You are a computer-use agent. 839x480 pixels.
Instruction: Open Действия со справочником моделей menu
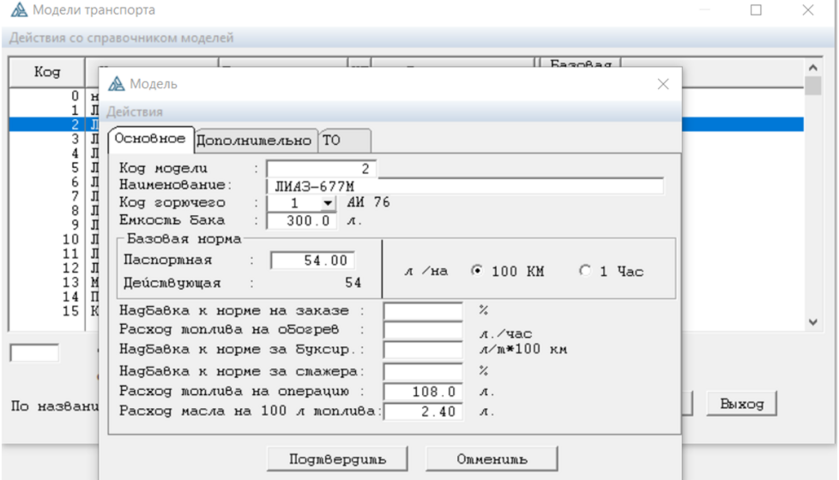(121, 38)
